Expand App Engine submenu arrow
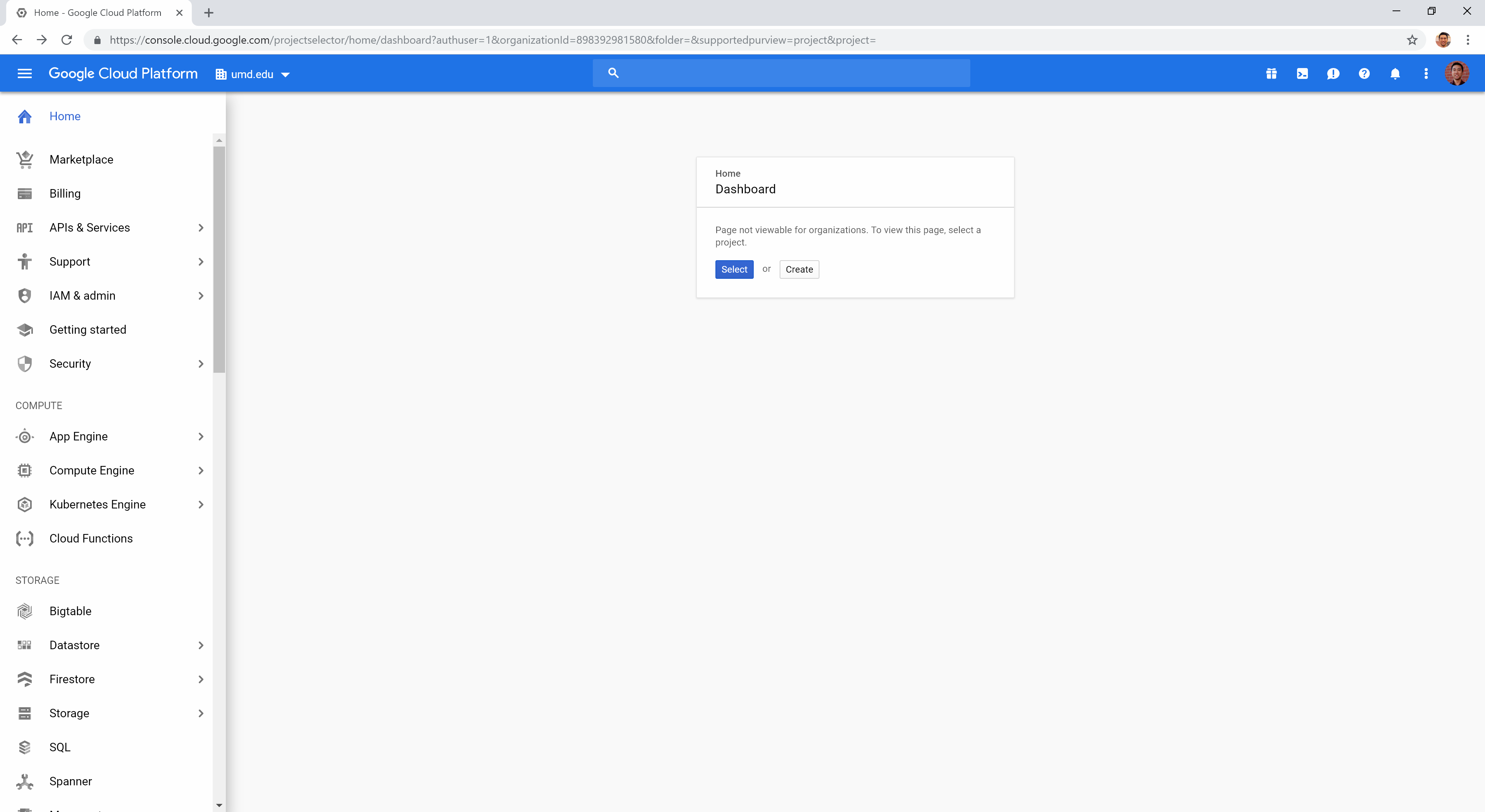1485x812 pixels. [201, 436]
